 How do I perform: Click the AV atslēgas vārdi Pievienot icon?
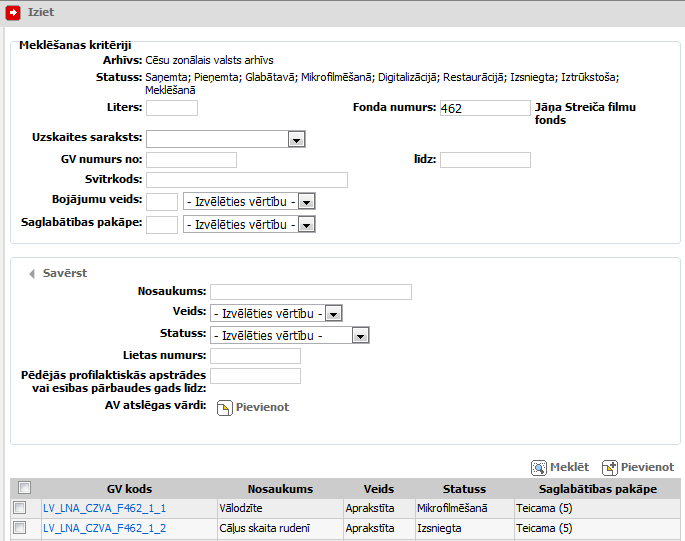coord(225,408)
